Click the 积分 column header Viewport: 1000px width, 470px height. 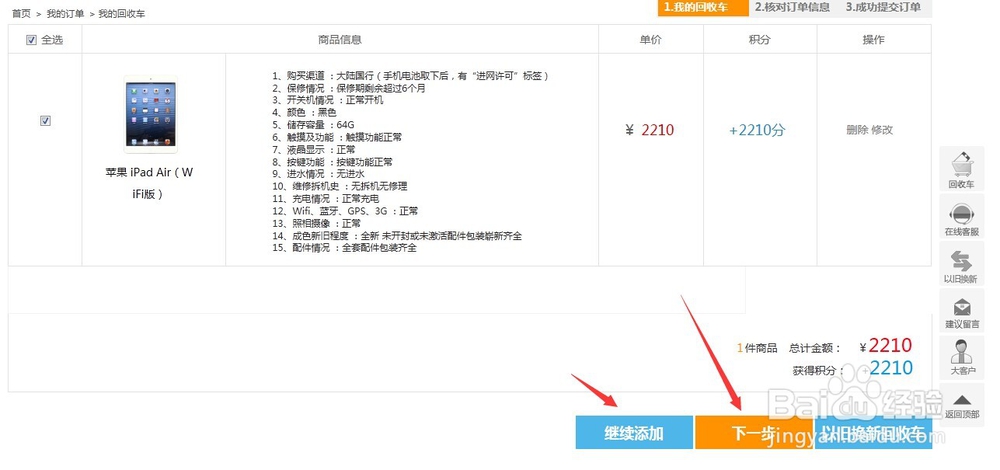pos(760,40)
